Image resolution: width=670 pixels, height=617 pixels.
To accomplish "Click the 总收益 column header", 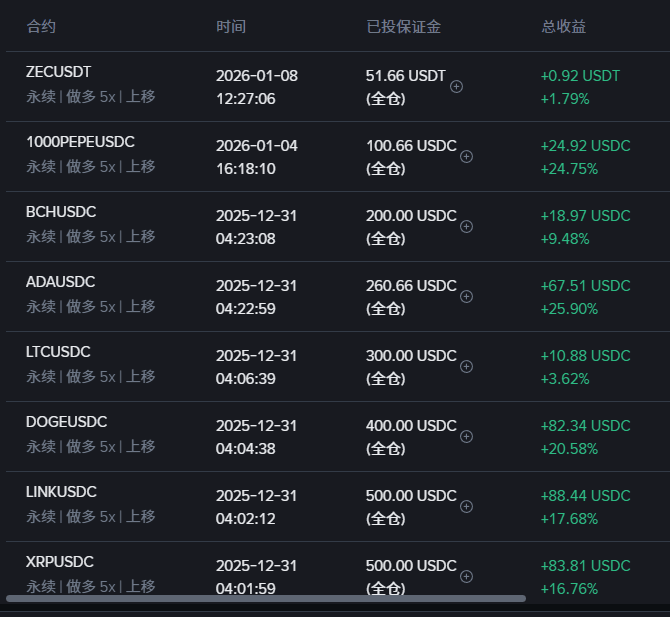I will 564,26.
